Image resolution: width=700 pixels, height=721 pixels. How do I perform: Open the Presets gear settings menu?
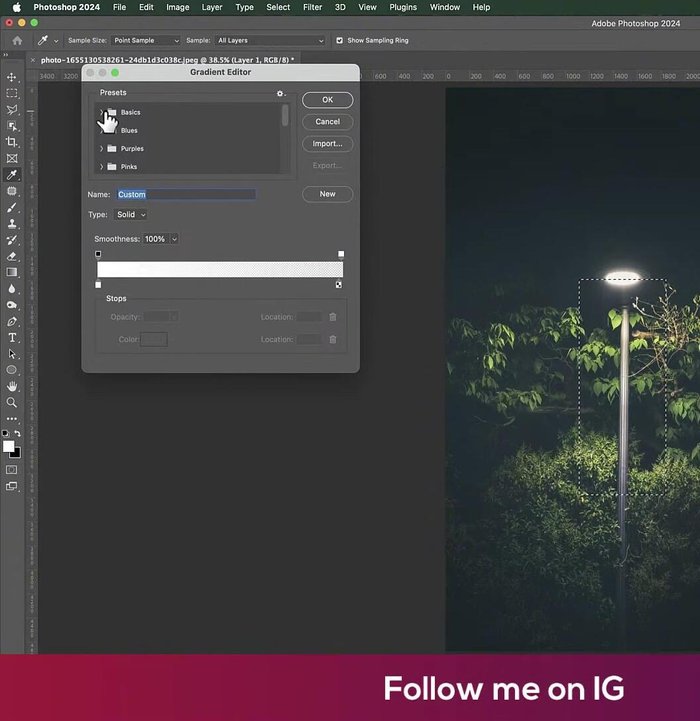point(280,93)
